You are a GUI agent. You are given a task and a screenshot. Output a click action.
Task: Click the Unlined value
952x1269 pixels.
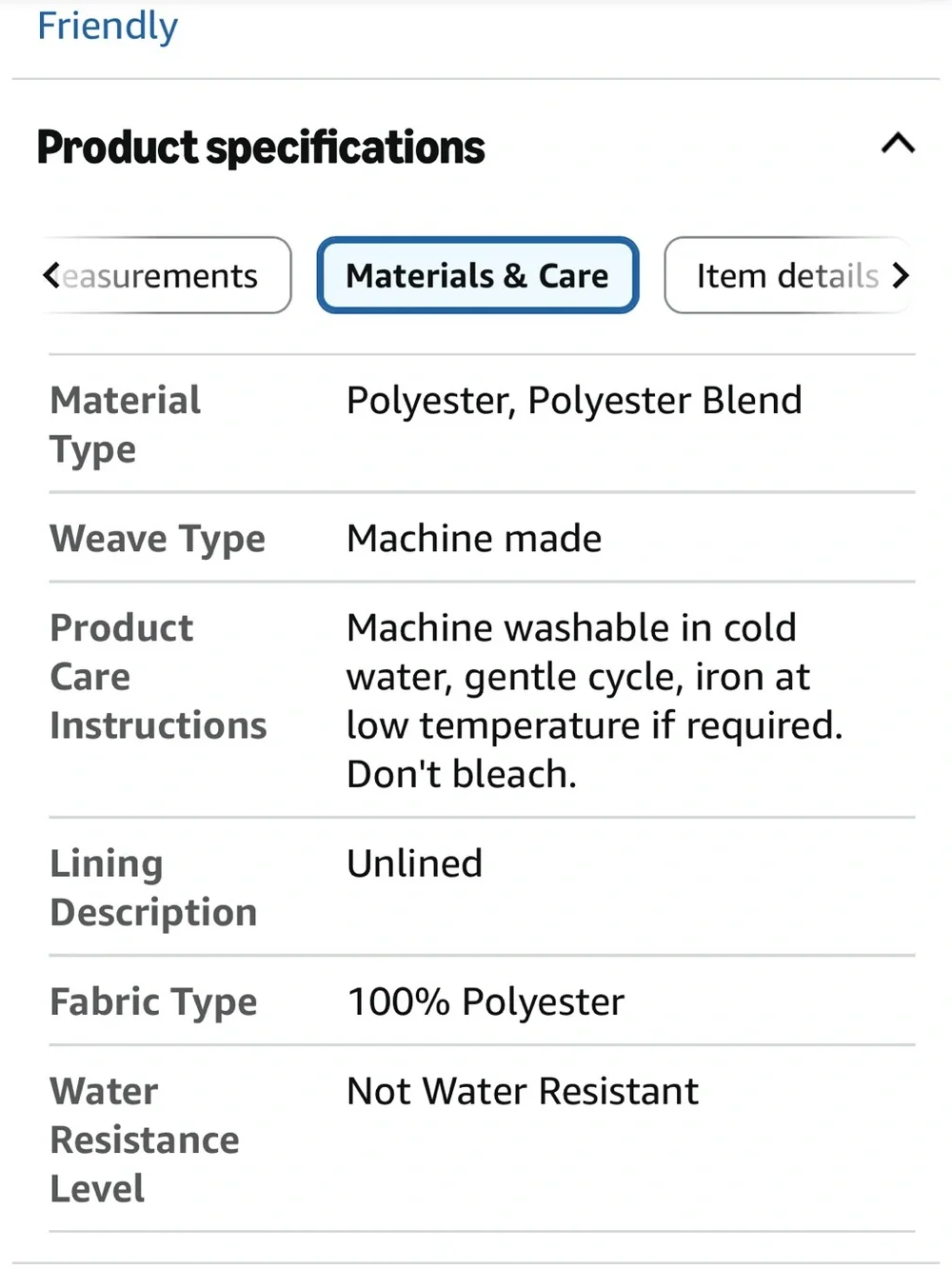pos(415,863)
